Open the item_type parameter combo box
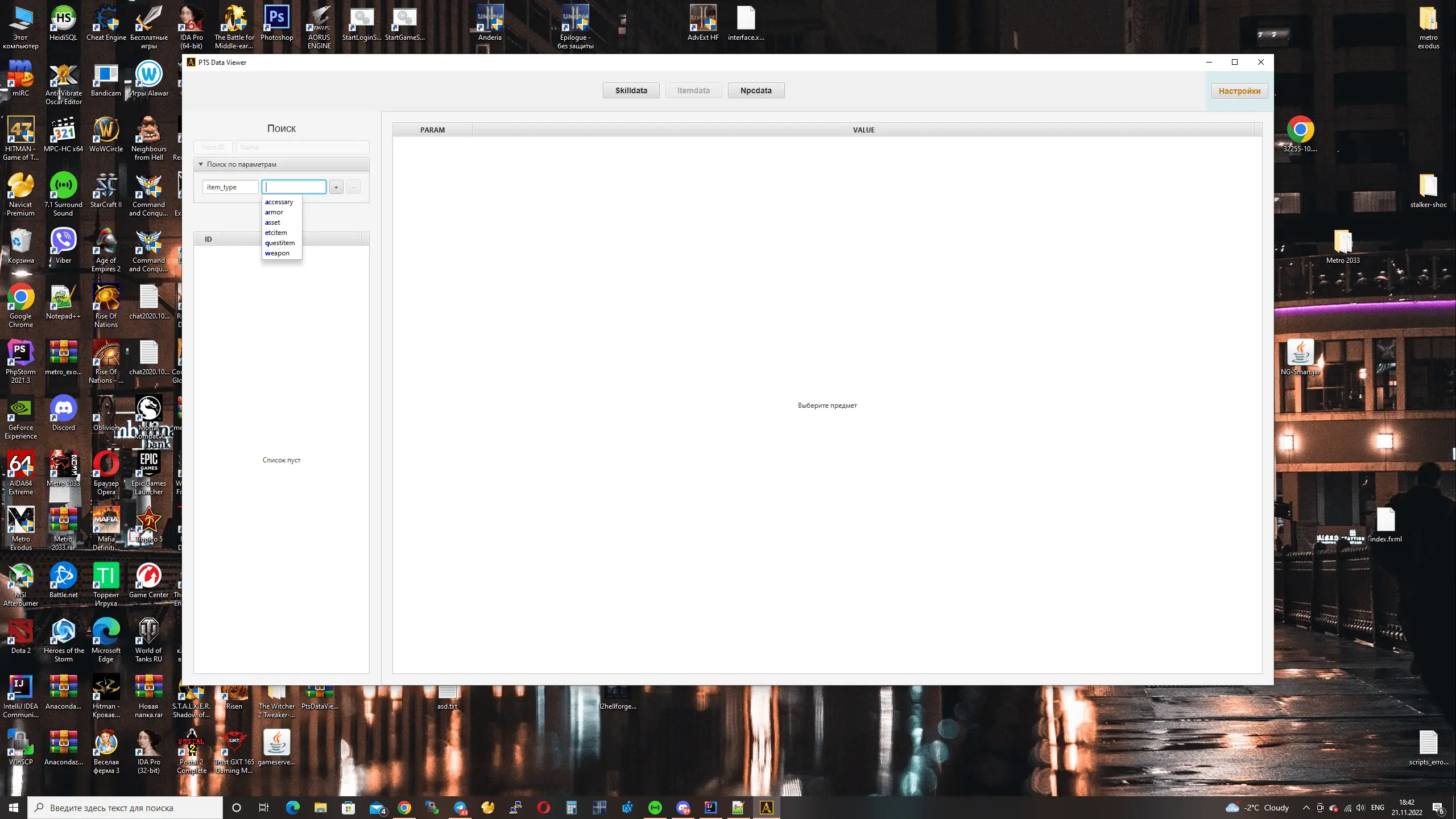1456x819 pixels. click(230, 187)
